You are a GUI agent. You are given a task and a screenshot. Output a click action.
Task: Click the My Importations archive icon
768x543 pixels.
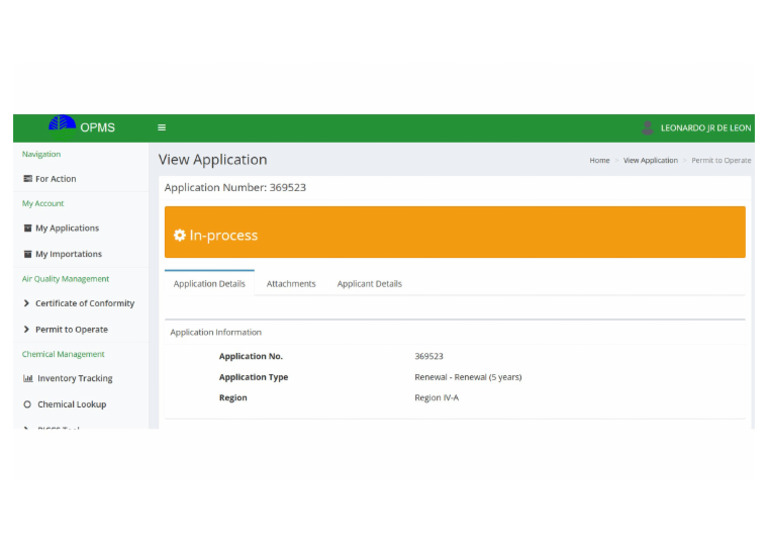[x=28, y=254]
